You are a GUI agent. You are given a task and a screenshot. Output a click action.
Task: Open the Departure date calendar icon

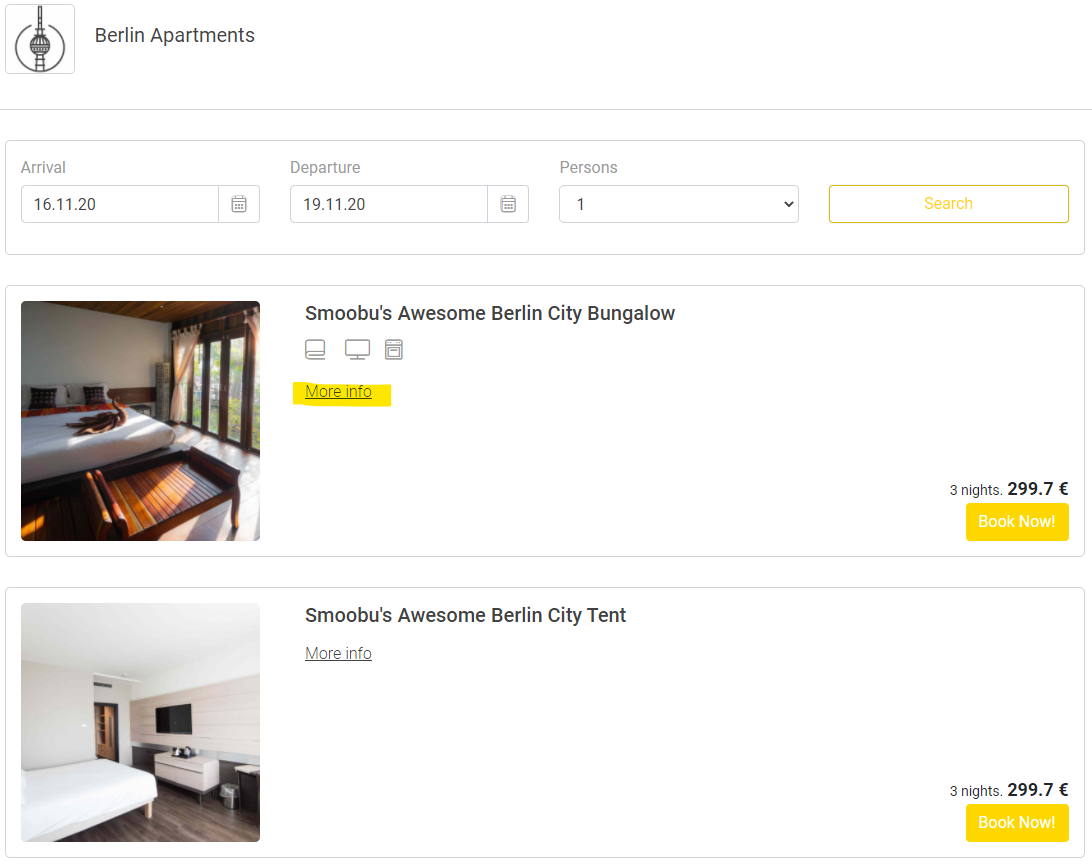[508, 204]
